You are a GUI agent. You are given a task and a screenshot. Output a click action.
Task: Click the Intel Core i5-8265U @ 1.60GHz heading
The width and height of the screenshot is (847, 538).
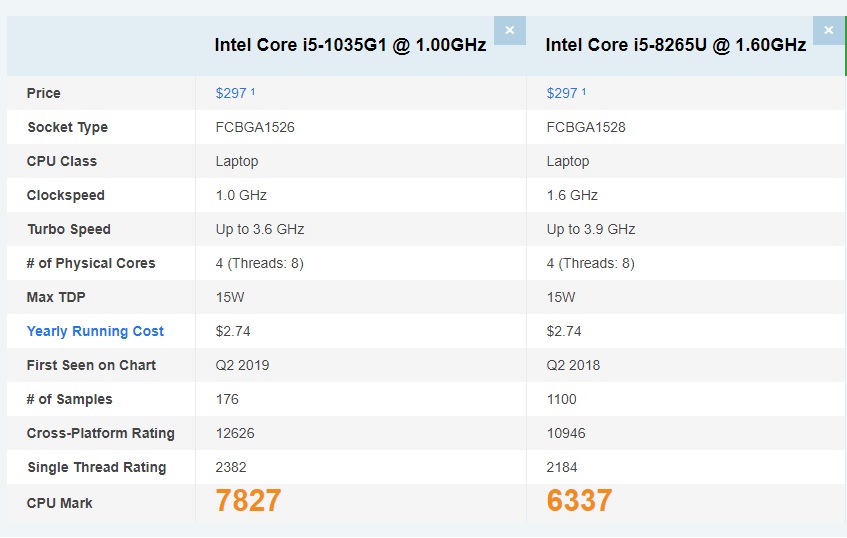point(676,45)
